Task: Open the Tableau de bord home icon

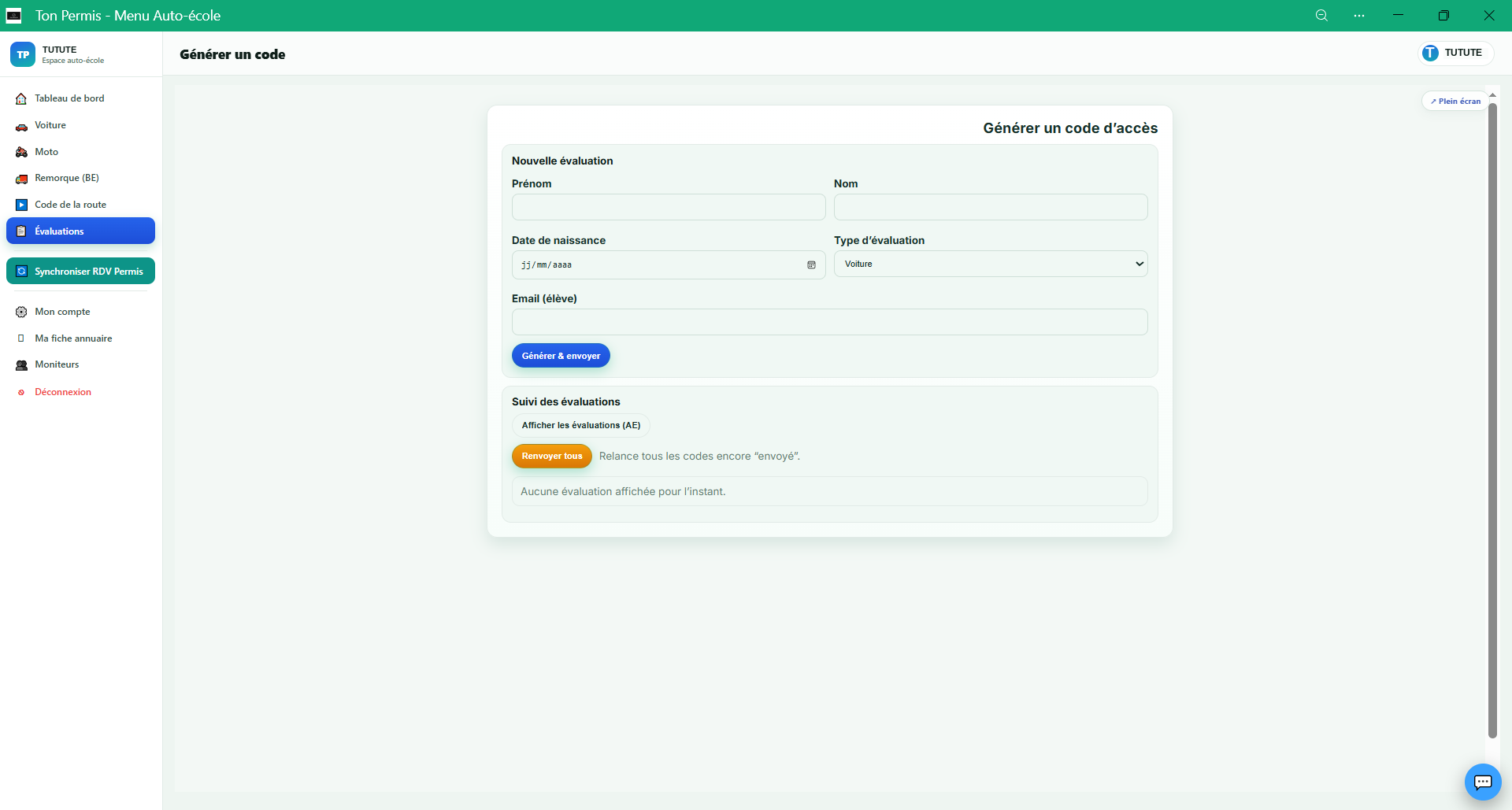Action: 21,98
